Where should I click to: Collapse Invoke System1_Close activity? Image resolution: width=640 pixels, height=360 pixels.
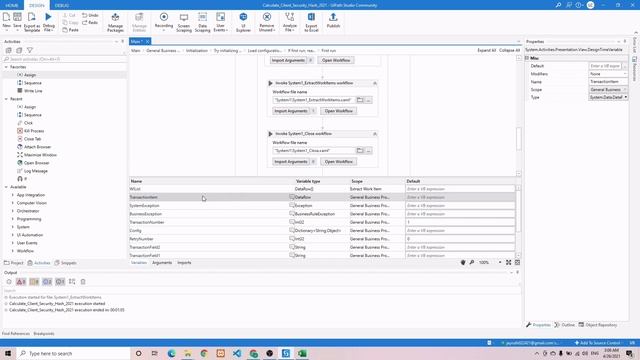(x=375, y=133)
